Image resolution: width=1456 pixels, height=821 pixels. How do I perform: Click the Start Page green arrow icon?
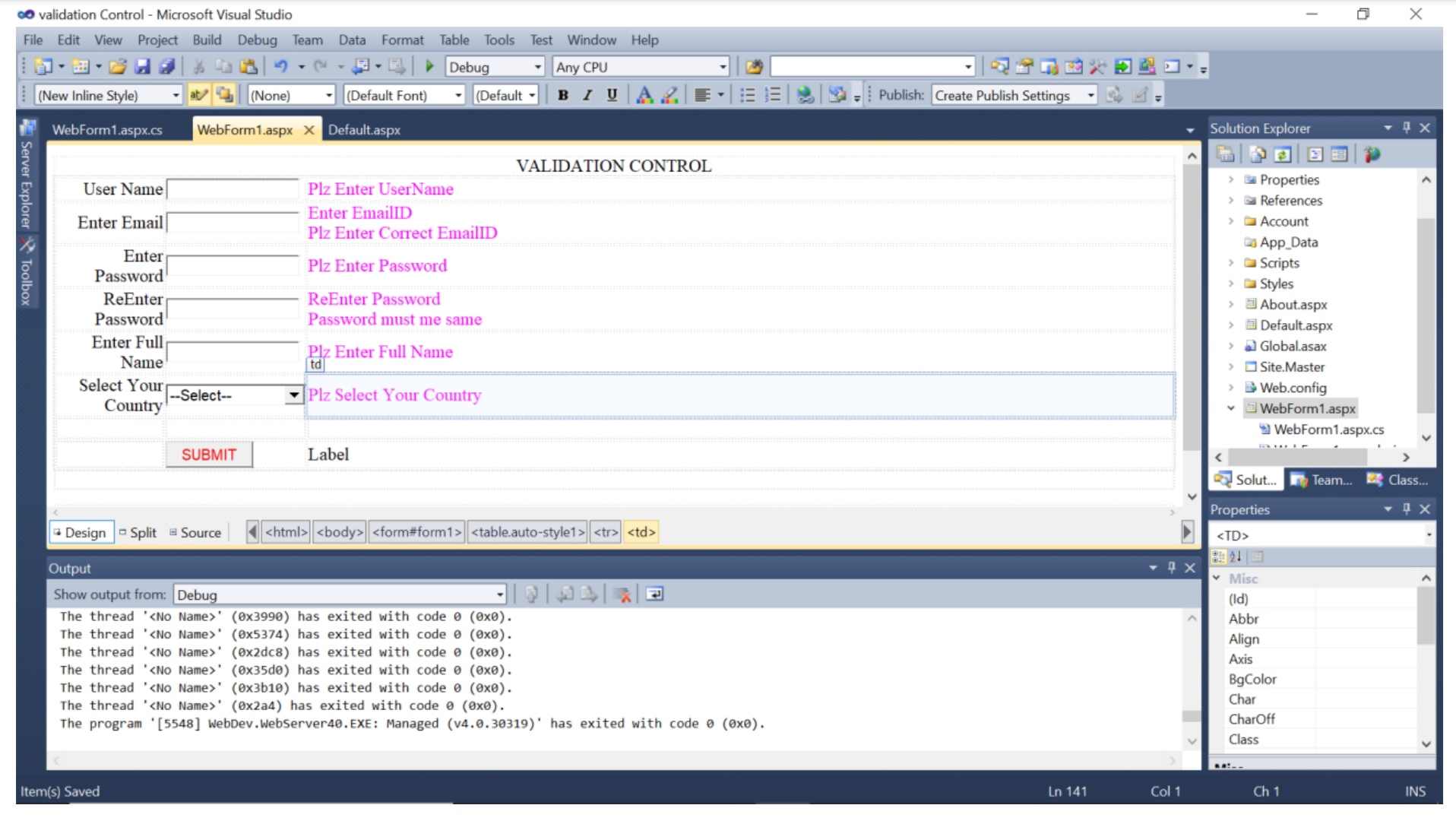tap(1123, 67)
